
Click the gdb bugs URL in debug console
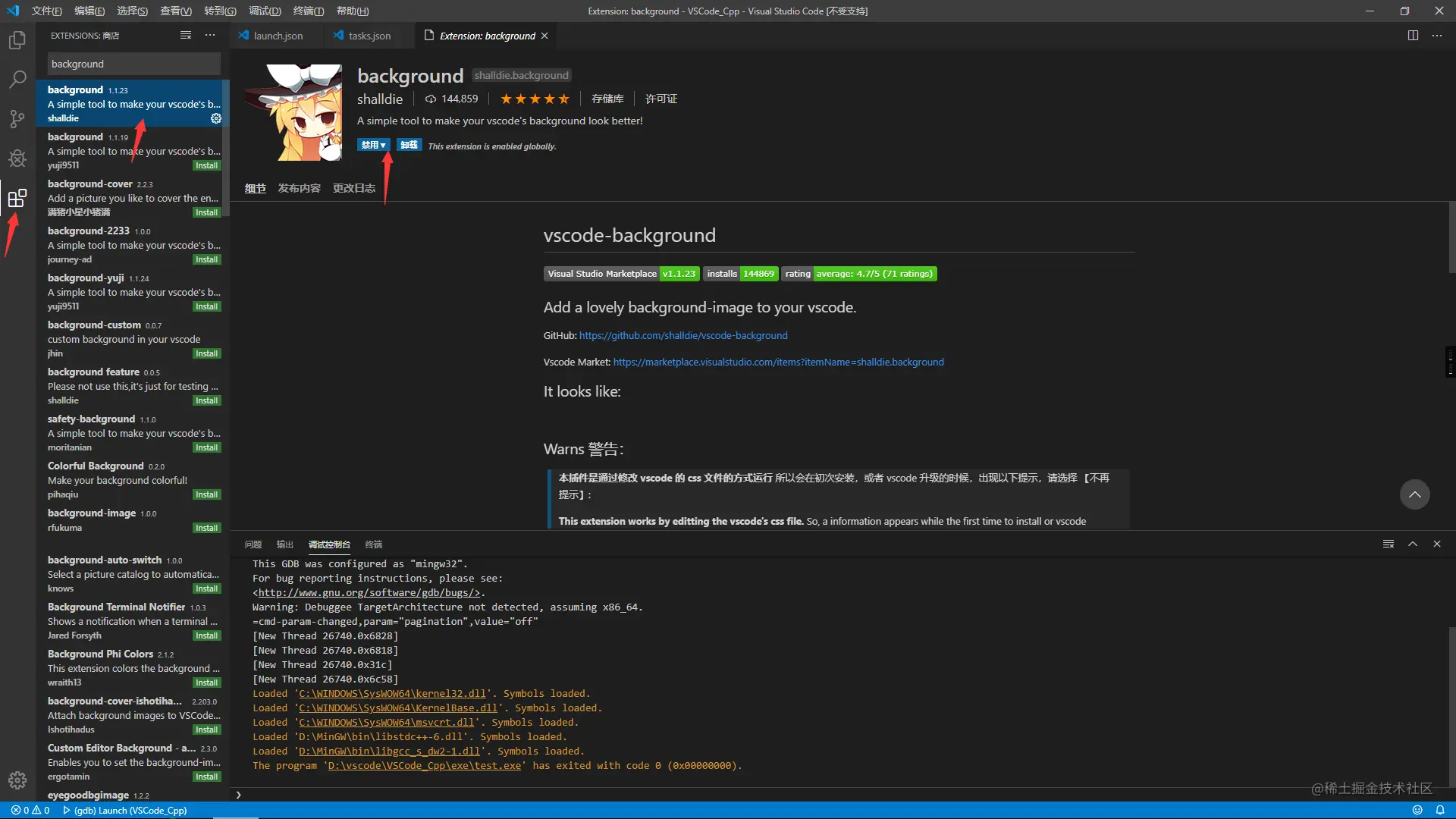pyautogui.click(x=369, y=593)
